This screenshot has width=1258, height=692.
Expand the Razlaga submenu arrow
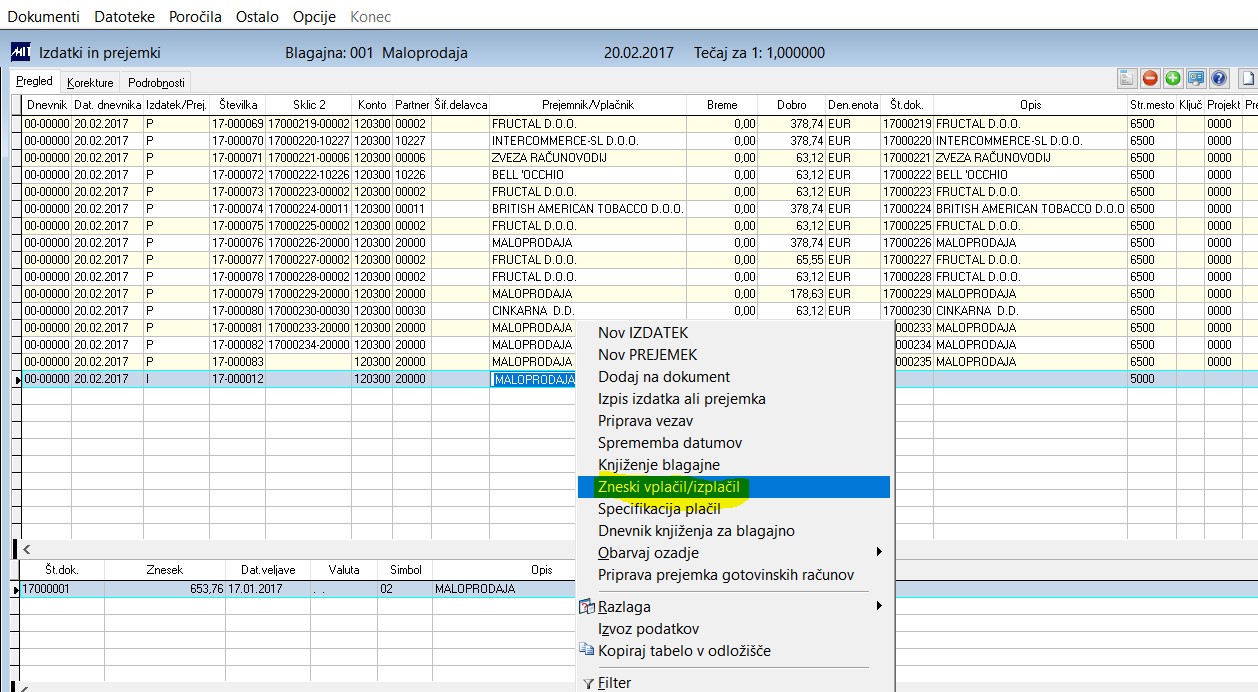(x=879, y=606)
